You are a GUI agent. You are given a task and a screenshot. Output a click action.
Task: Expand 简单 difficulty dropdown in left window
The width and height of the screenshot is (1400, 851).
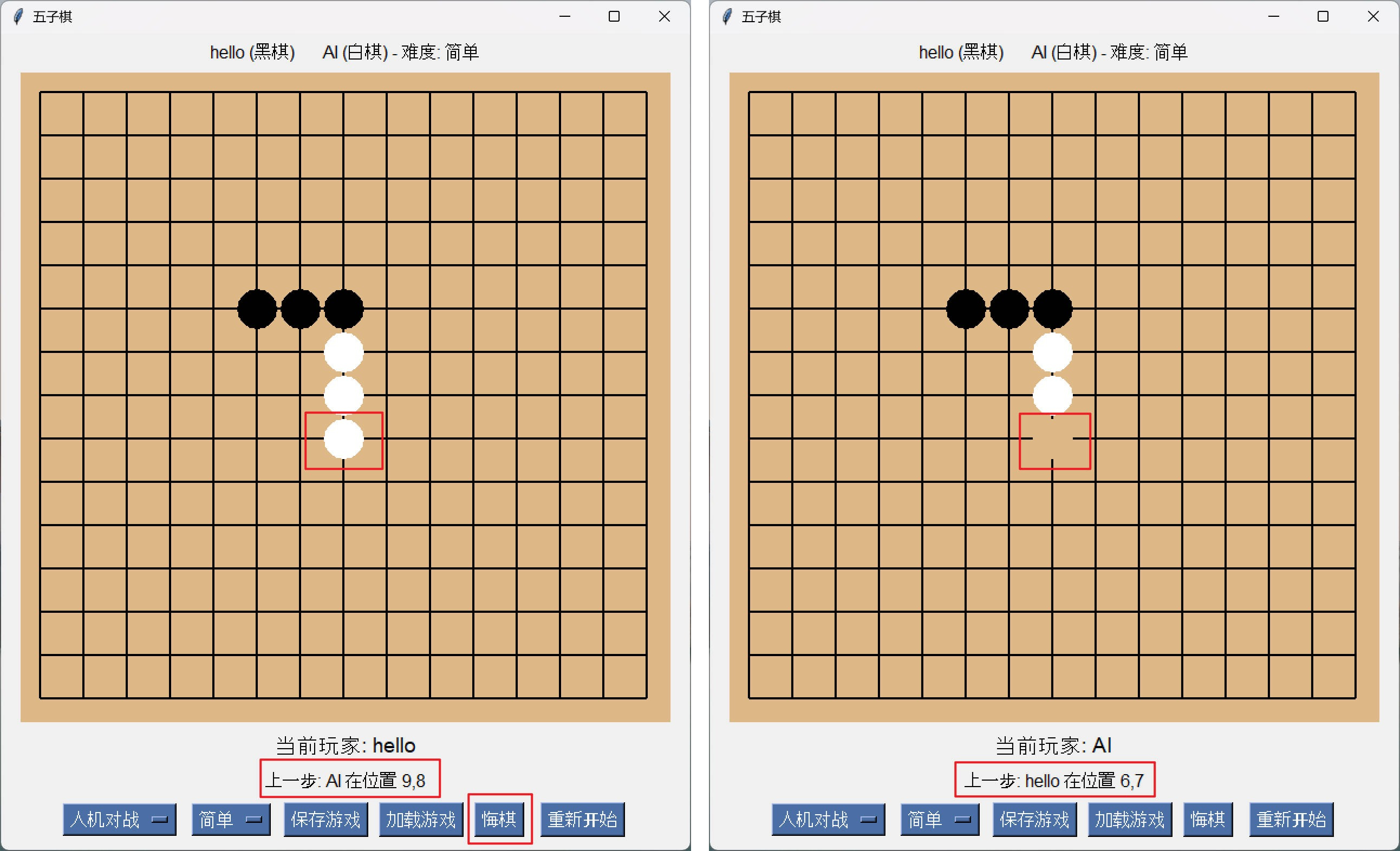(231, 819)
